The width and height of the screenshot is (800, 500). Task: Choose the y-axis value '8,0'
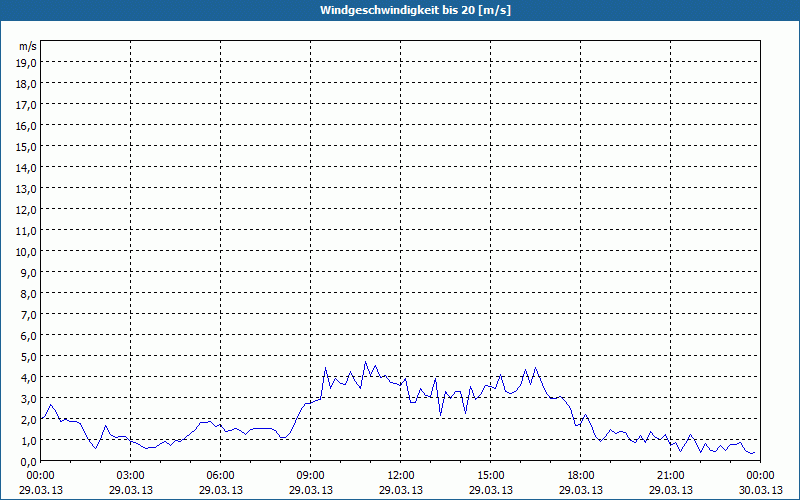29,294
